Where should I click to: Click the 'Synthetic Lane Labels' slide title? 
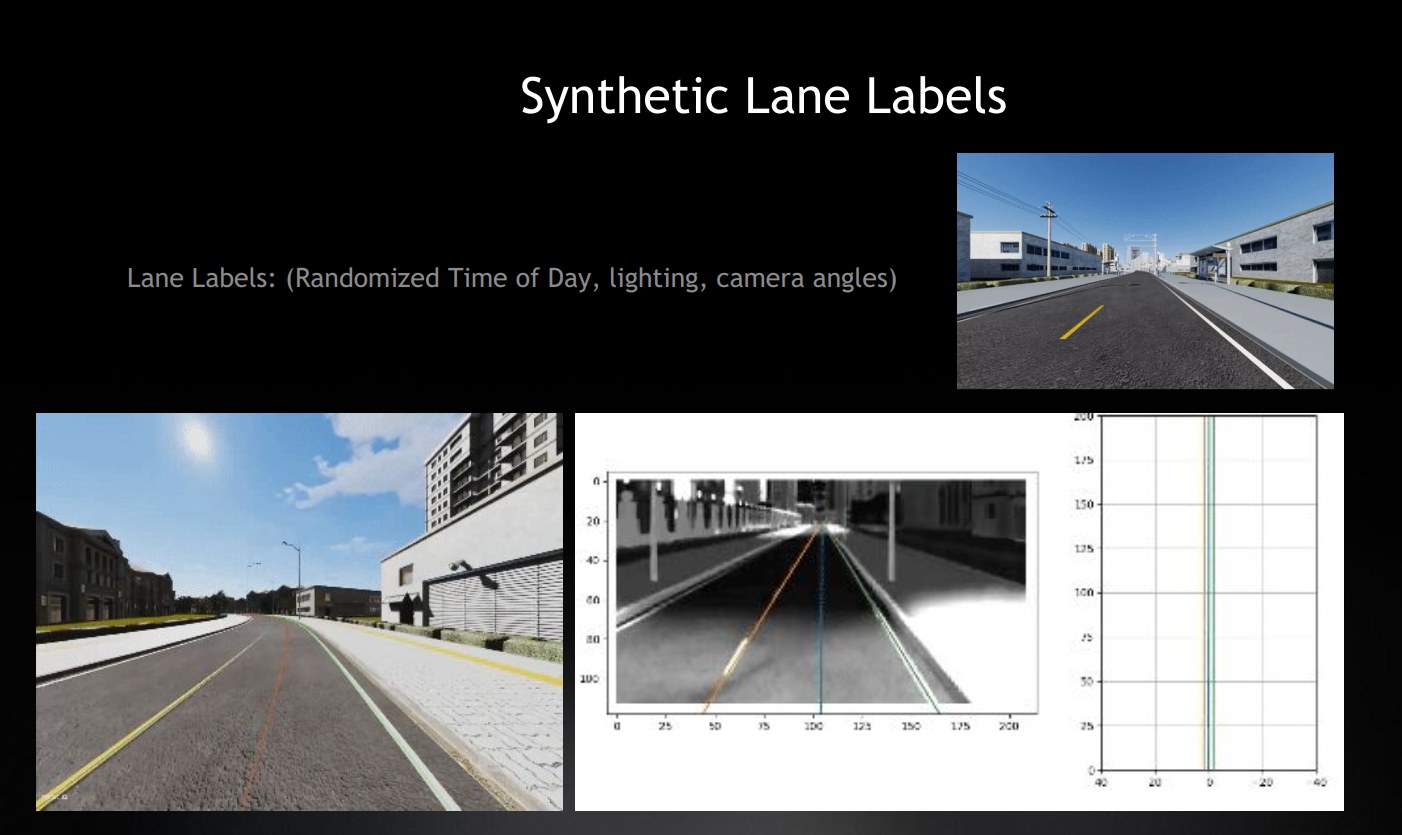click(x=763, y=97)
